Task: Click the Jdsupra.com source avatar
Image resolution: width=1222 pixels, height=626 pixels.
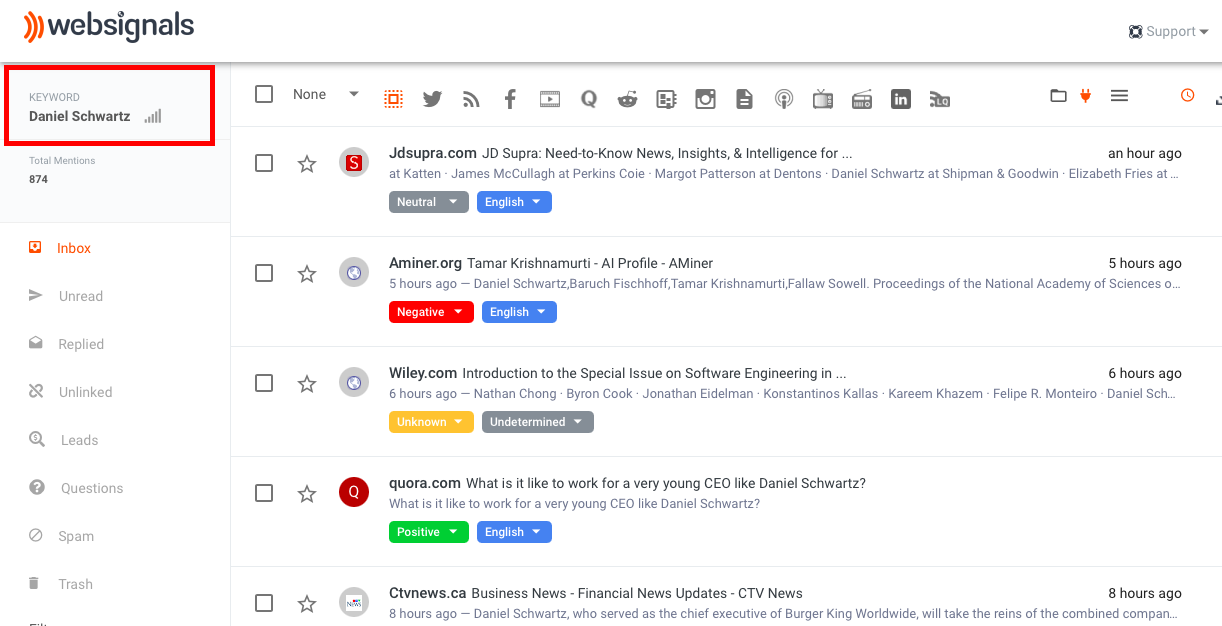Action: (x=354, y=162)
